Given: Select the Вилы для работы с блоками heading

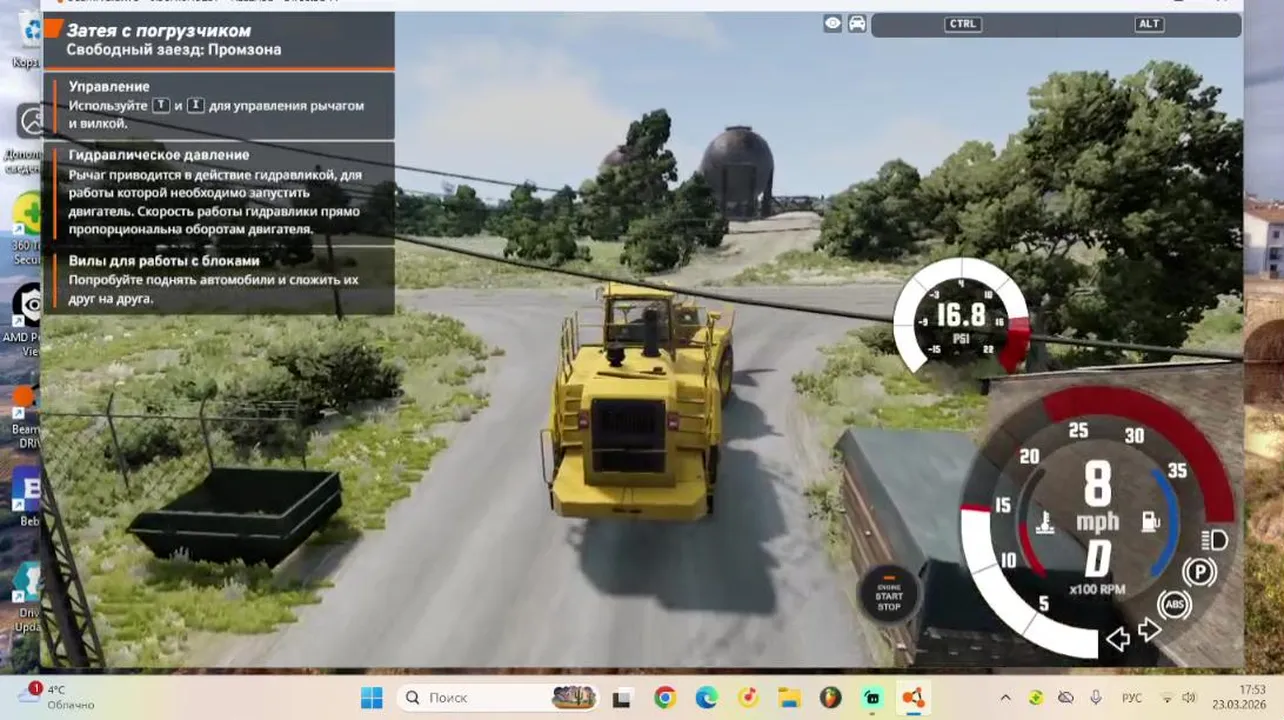Looking at the screenshot, I should 164,261.
